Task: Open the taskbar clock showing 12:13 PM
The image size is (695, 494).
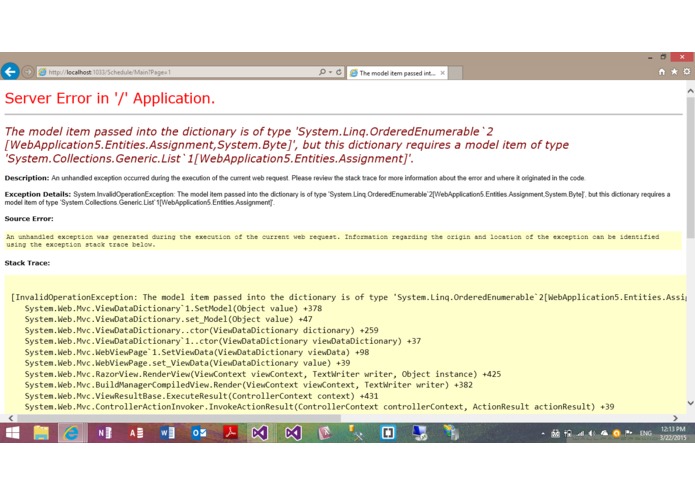Action: (x=673, y=434)
